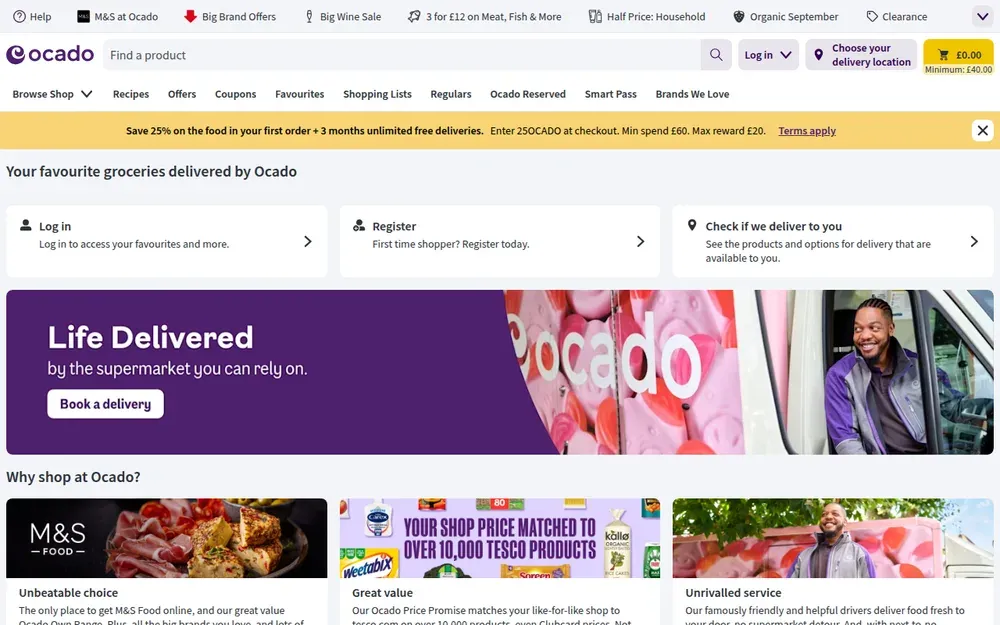The image size is (1000, 625).
Task: Dismiss the yellow promo banner
Action: (982, 131)
